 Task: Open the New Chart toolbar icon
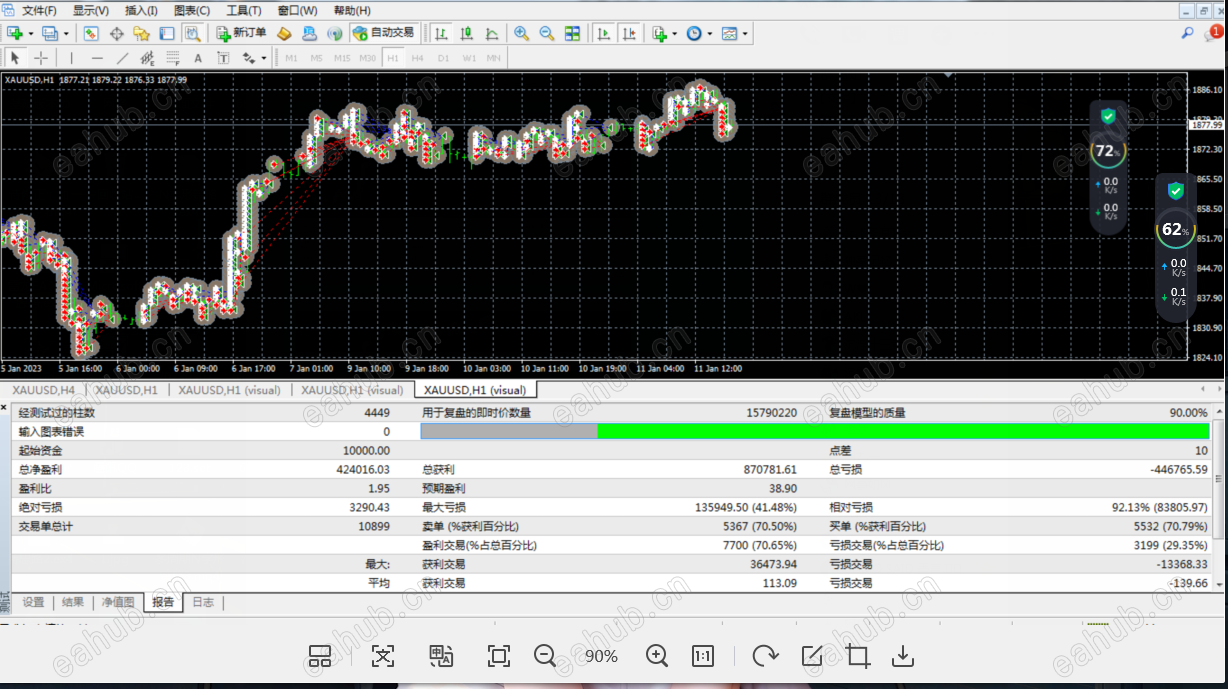[x=14, y=33]
